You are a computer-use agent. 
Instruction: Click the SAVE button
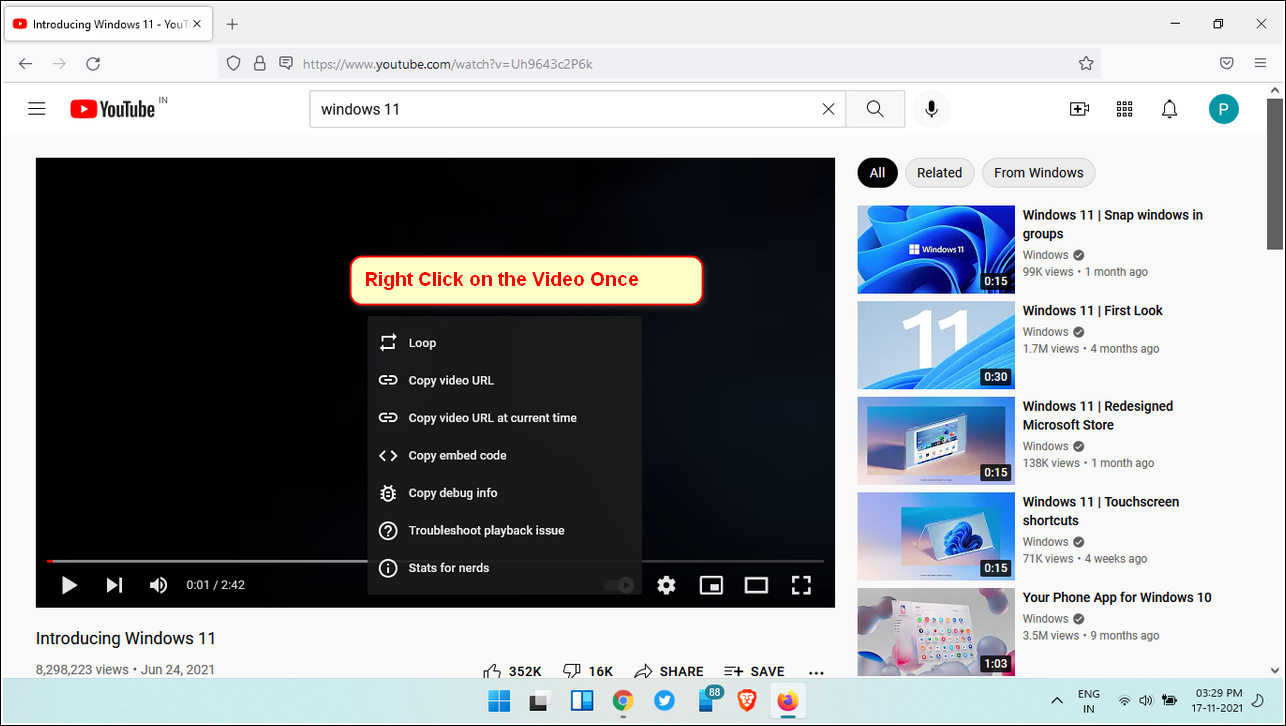(754, 671)
